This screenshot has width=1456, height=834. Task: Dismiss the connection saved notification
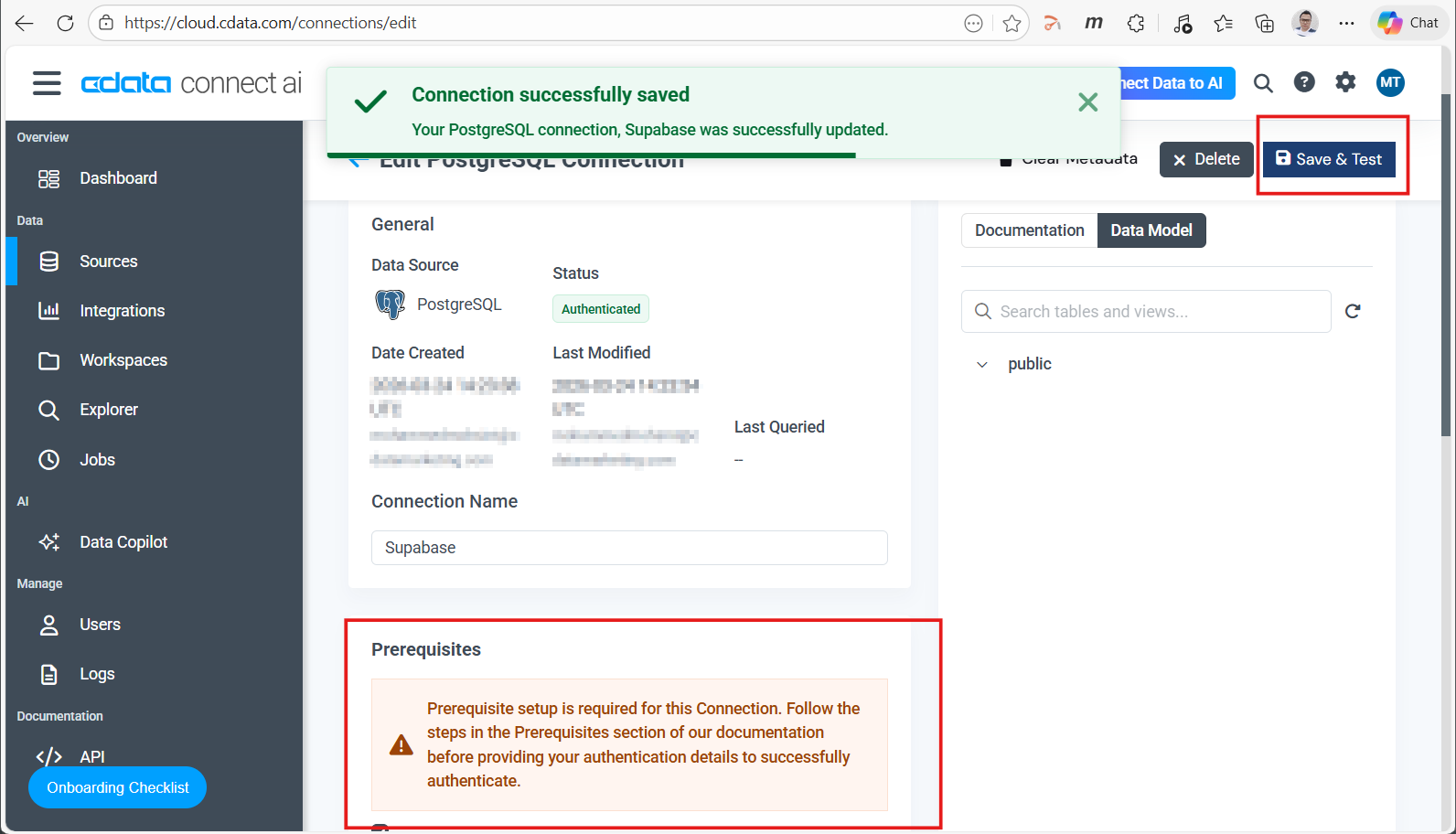(x=1087, y=102)
